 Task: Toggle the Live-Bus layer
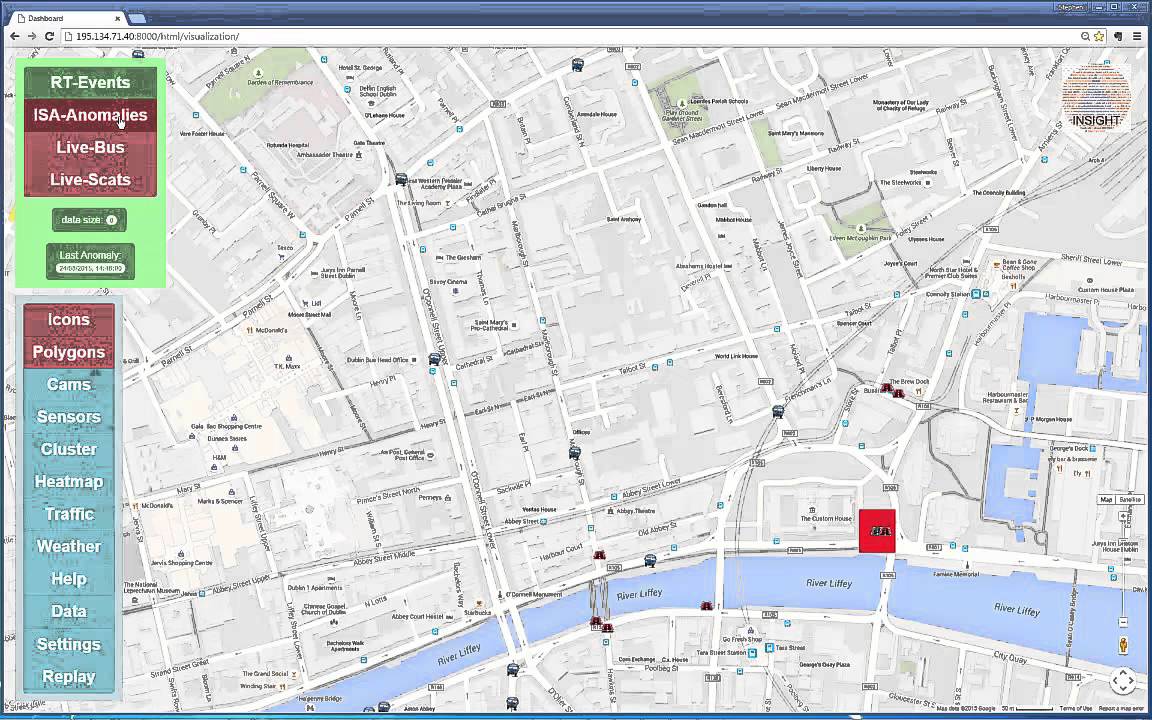[90, 147]
